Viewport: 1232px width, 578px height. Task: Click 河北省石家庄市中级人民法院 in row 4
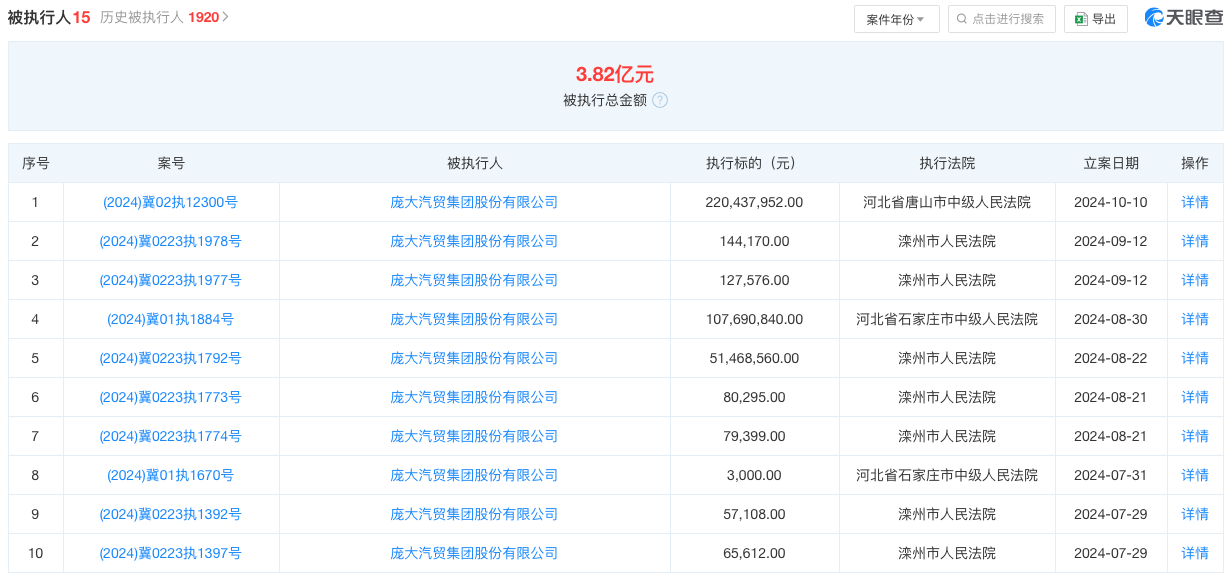coord(947,319)
